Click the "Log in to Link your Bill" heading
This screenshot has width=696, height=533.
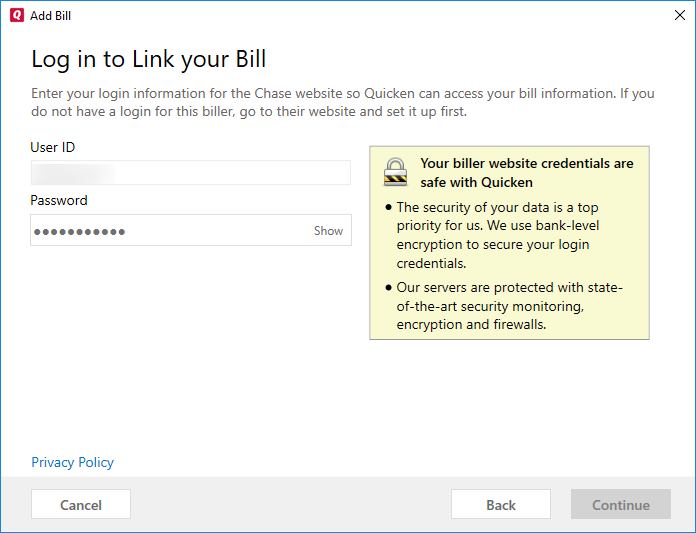(x=149, y=59)
